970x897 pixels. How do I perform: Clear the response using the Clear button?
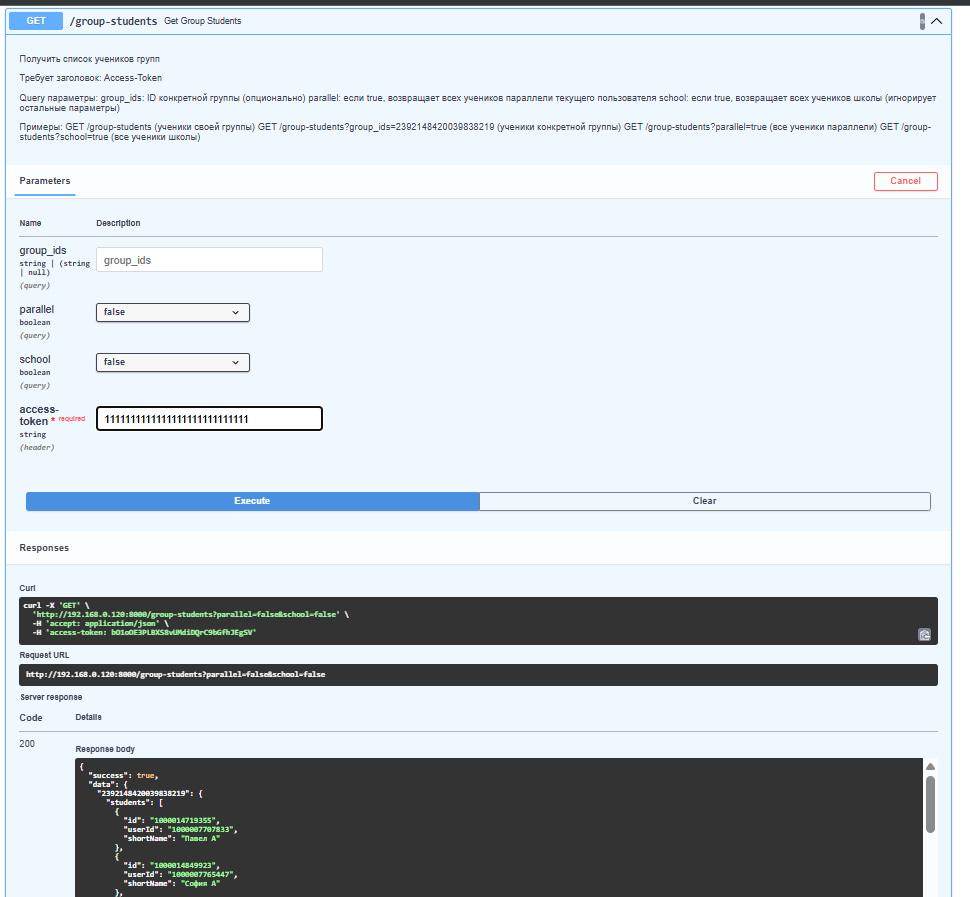click(x=704, y=501)
